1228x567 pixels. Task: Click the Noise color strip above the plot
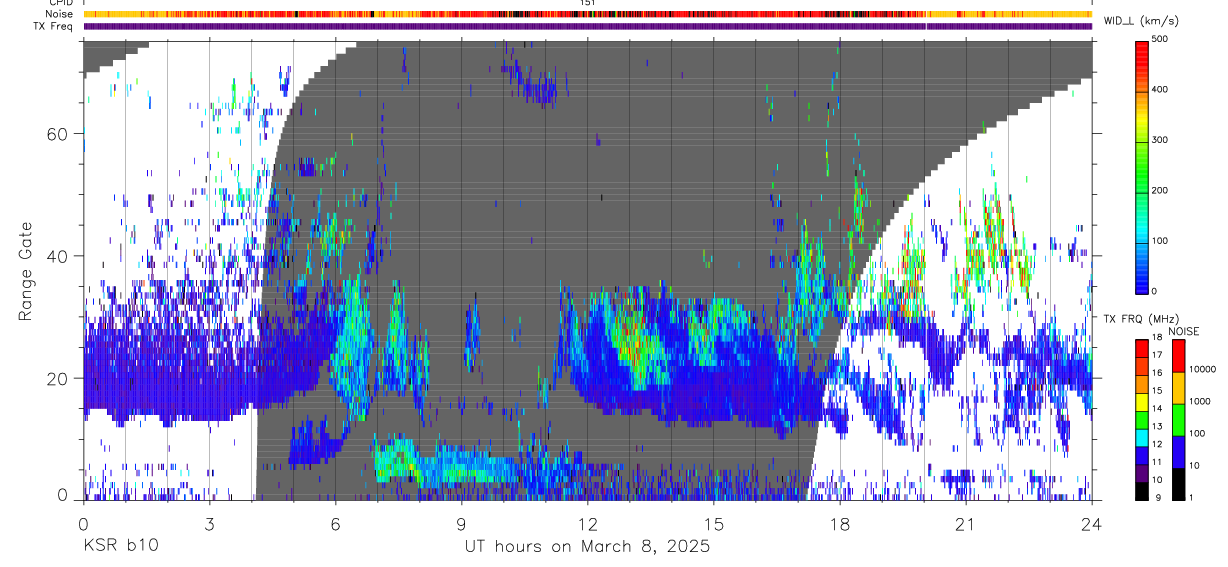588,14
